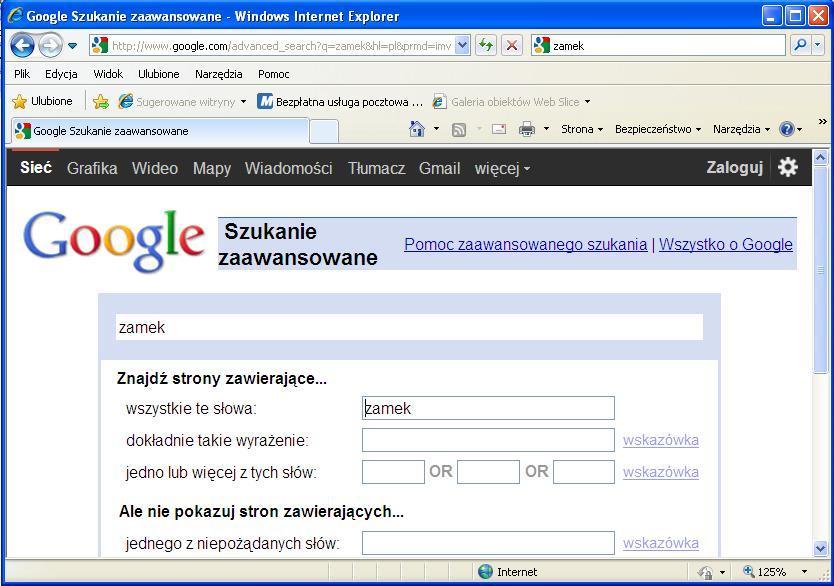
Task: Click the scrollbar down arrow
Action: pyautogui.click(x=820, y=548)
